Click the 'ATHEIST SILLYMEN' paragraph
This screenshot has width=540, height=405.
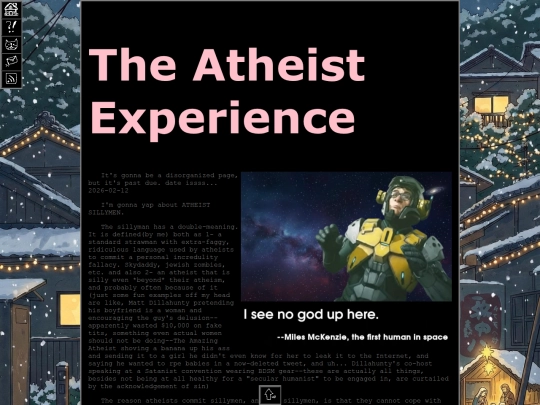(149, 209)
